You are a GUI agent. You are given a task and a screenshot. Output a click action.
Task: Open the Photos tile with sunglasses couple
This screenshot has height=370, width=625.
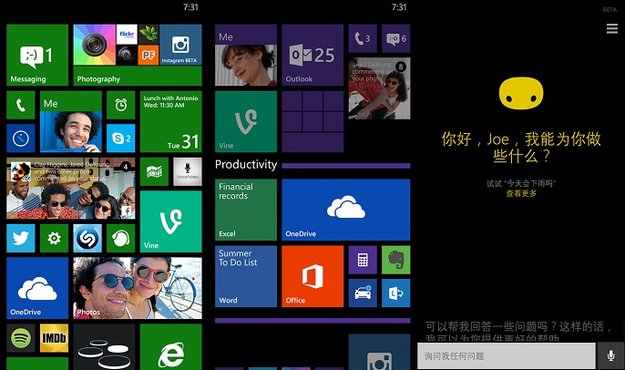138,288
